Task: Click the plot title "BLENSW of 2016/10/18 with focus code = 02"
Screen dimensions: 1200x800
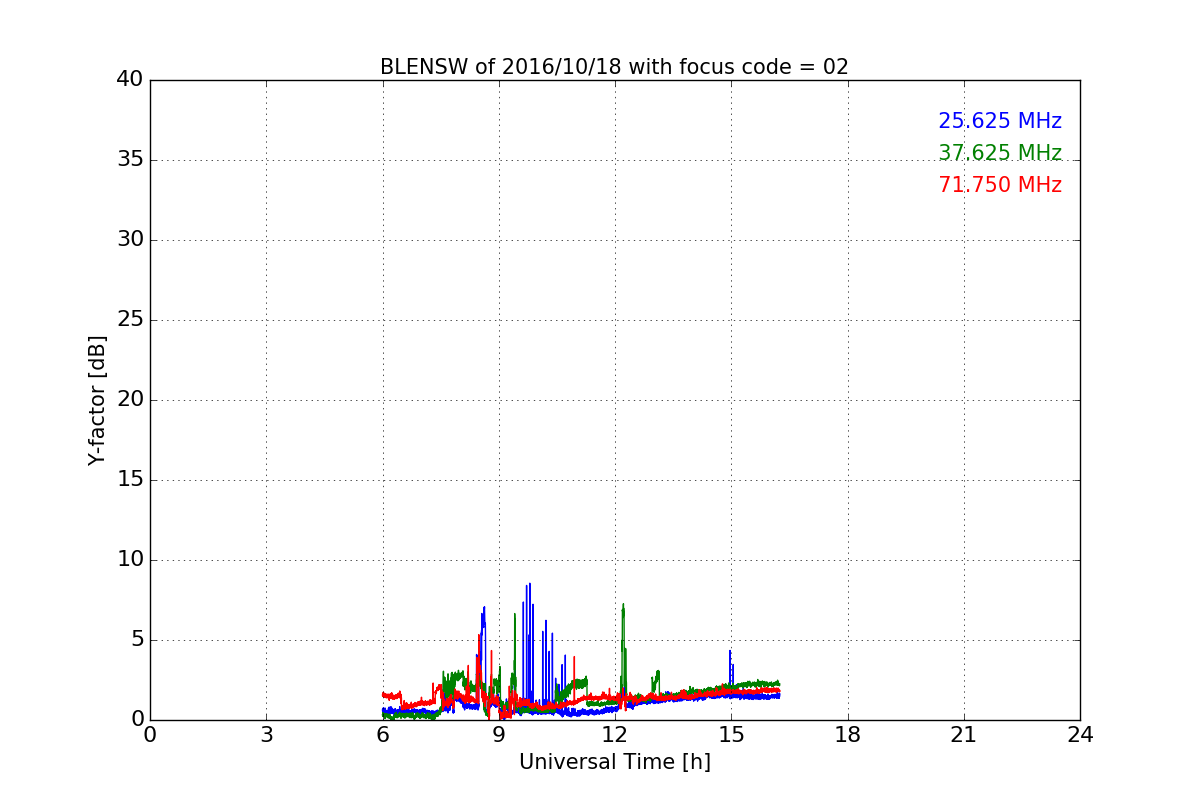Action: (614, 67)
